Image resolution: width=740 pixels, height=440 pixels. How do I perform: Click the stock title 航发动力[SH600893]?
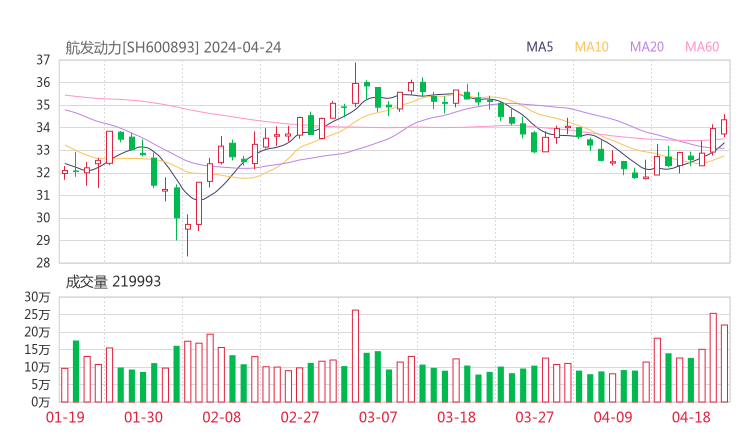(132, 47)
